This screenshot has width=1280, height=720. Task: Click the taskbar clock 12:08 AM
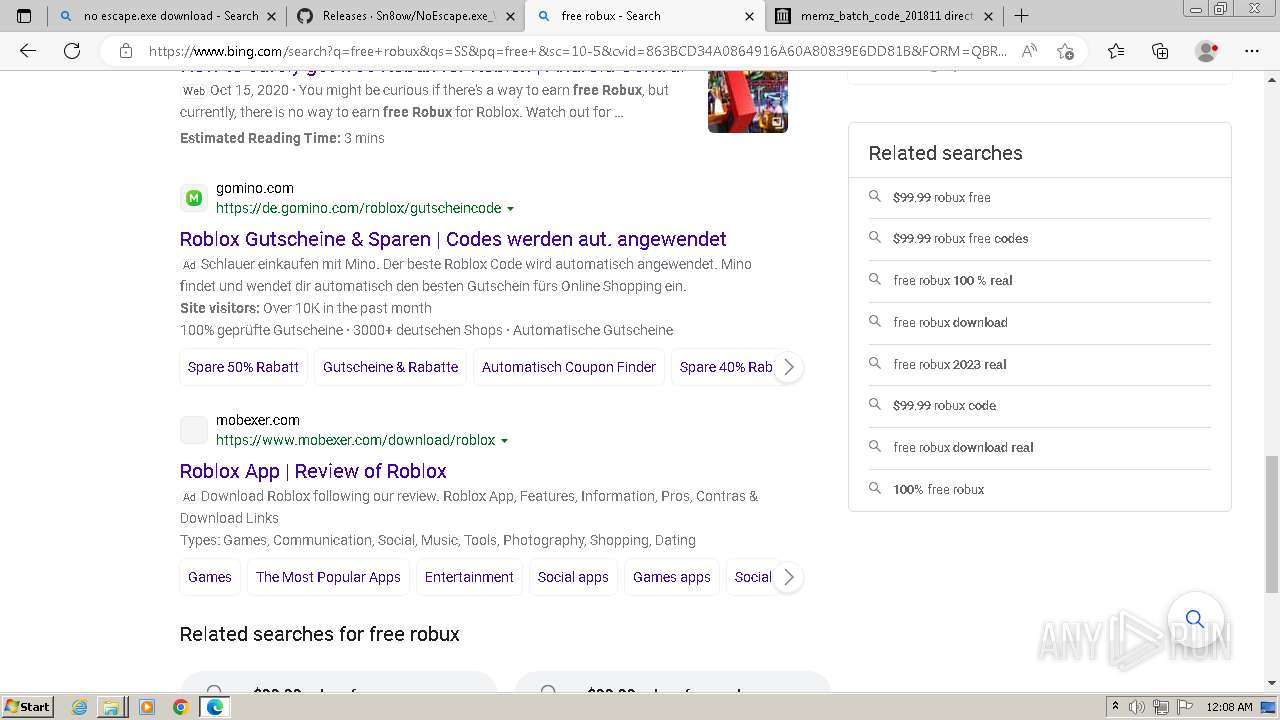[x=1229, y=707]
